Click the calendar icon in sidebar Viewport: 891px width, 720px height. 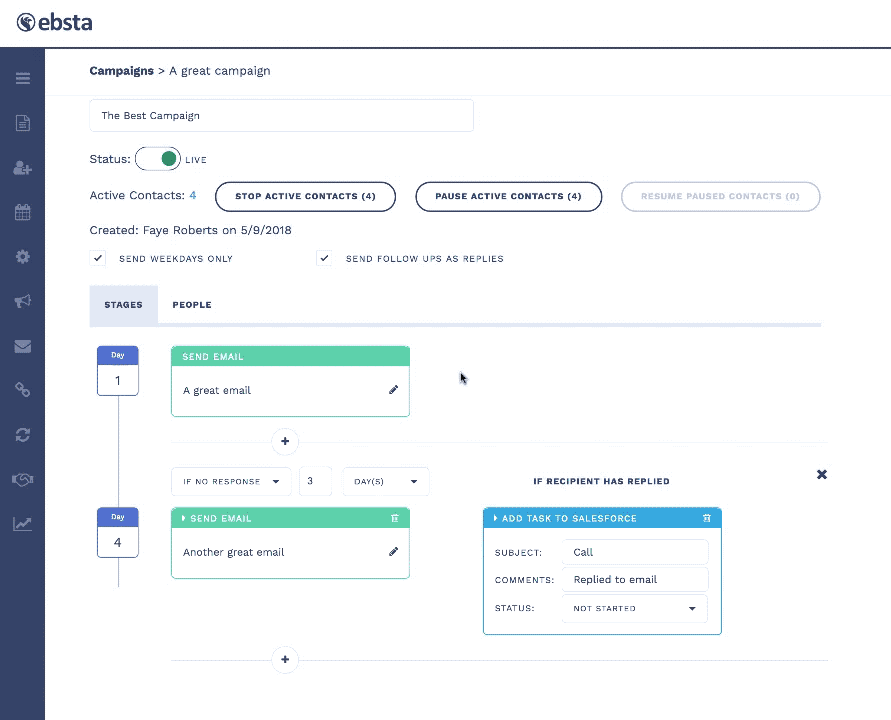(22, 212)
